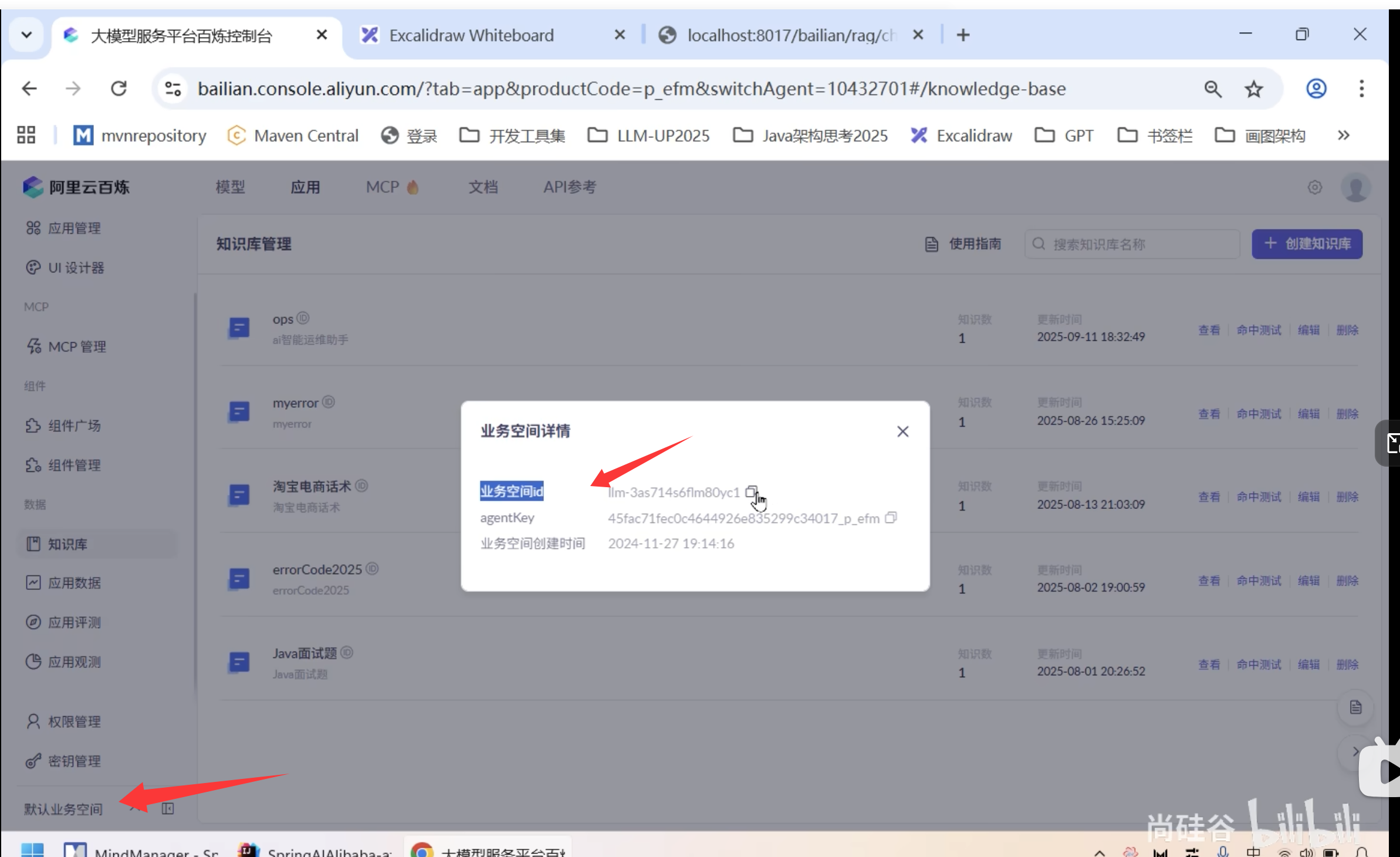Open 密钥管理 in sidebar

click(x=74, y=761)
